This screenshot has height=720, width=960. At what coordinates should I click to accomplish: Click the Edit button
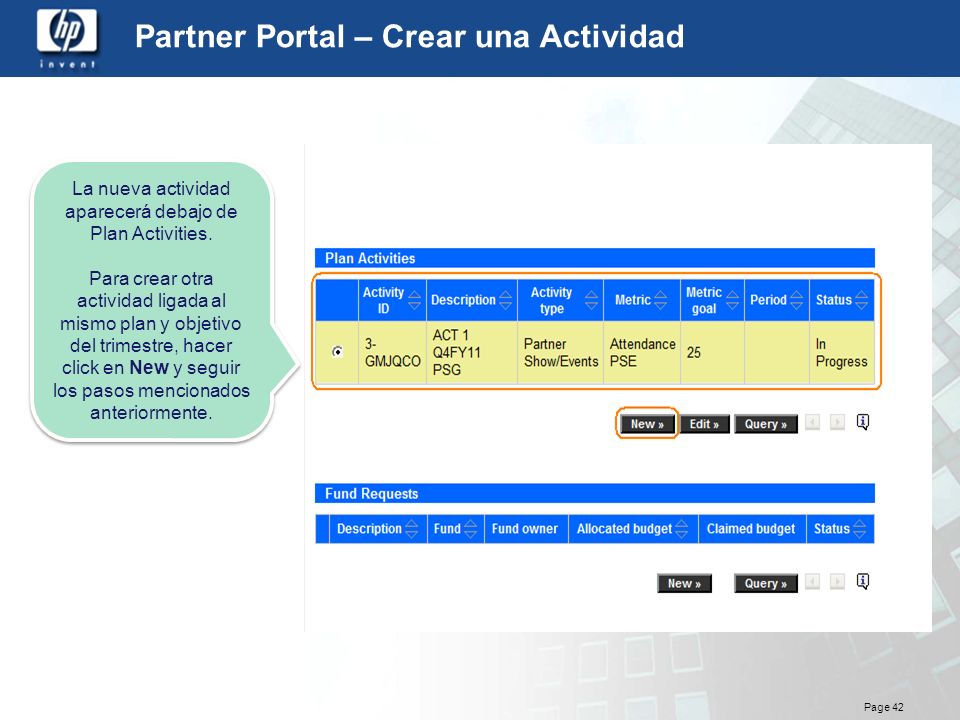click(x=704, y=424)
